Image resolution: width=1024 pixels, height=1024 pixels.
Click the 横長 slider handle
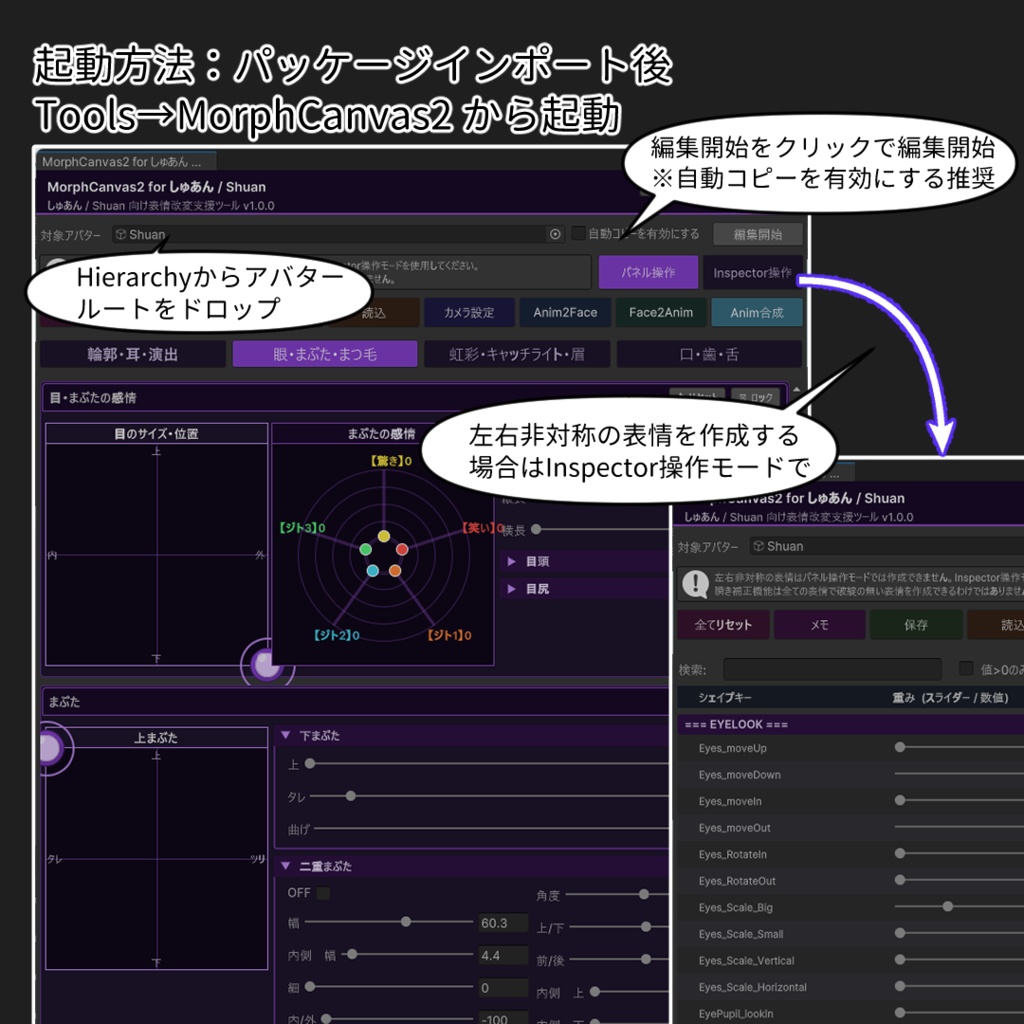coord(536,529)
